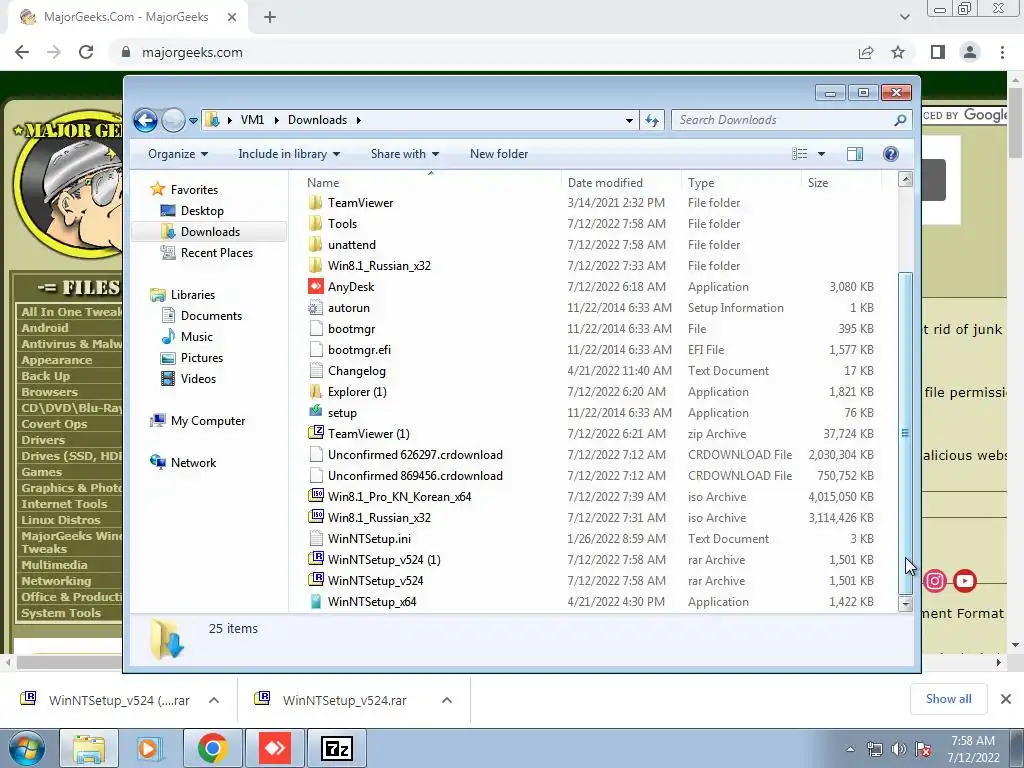1024x768 pixels.
Task: Click the file list scroll-down arrow
Action: pyautogui.click(x=905, y=604)
